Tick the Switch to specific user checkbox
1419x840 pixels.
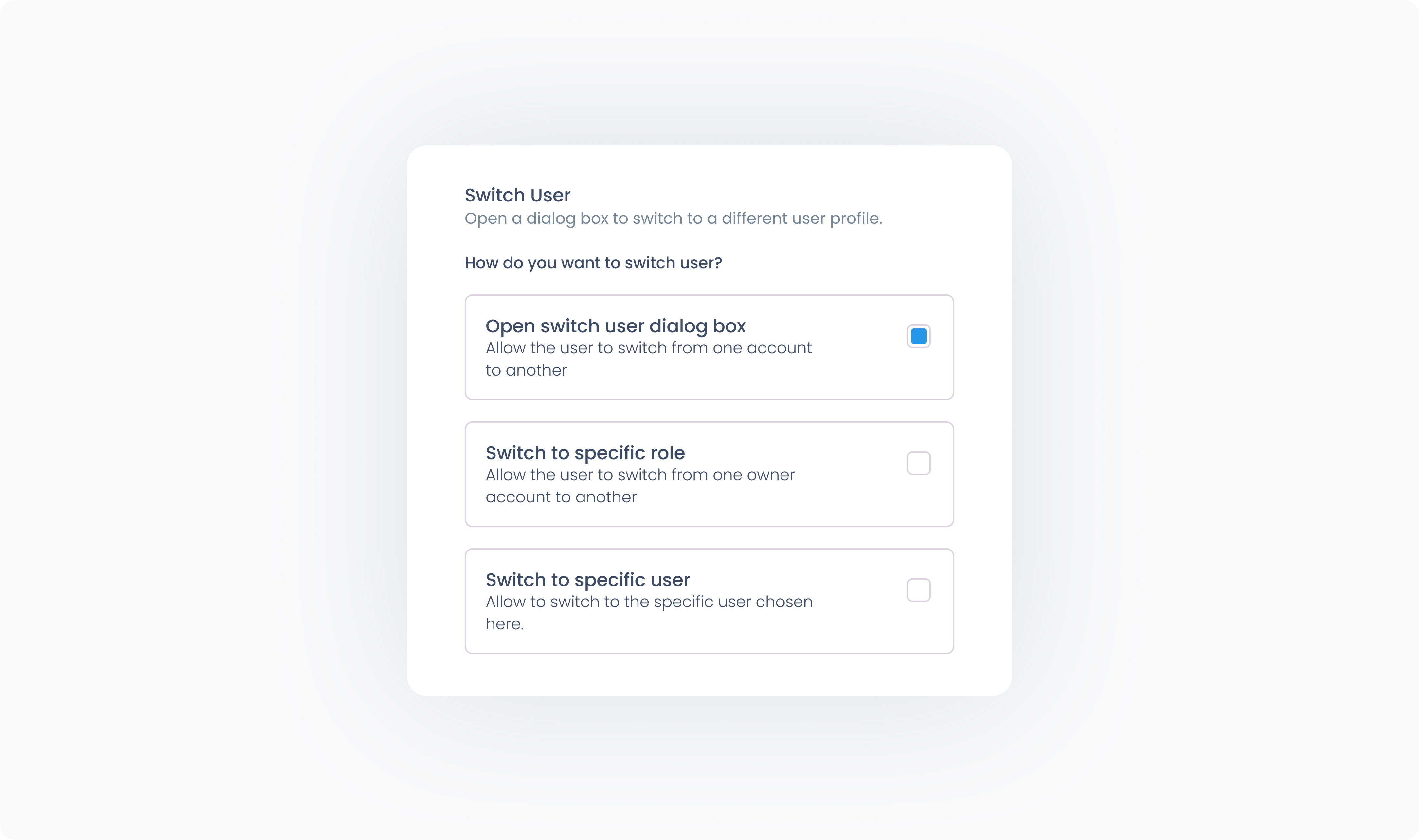pos(918,590)
